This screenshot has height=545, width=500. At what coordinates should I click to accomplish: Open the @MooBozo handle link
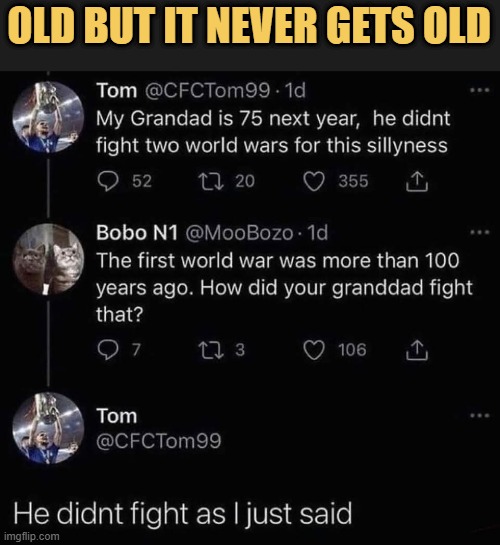239,233
